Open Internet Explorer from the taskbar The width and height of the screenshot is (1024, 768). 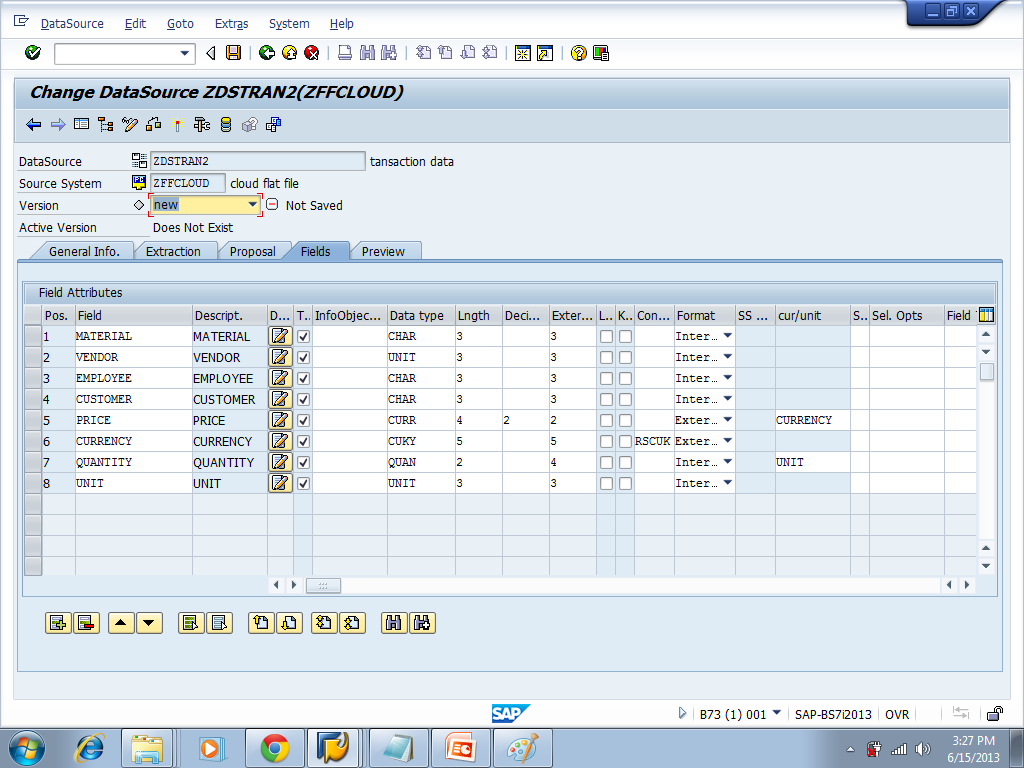click(x=90, y=748)
